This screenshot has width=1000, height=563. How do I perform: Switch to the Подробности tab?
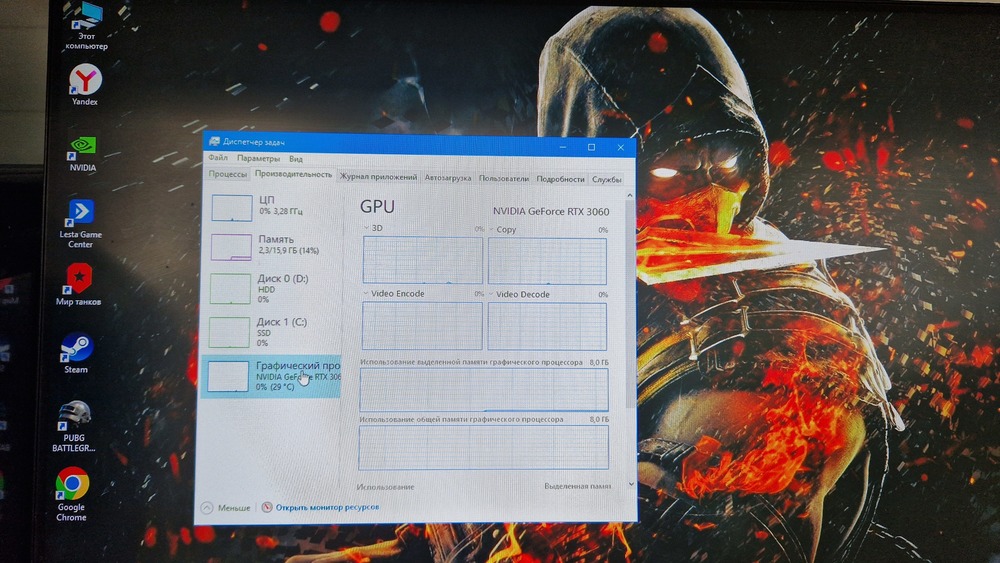(x=560, y=179)
